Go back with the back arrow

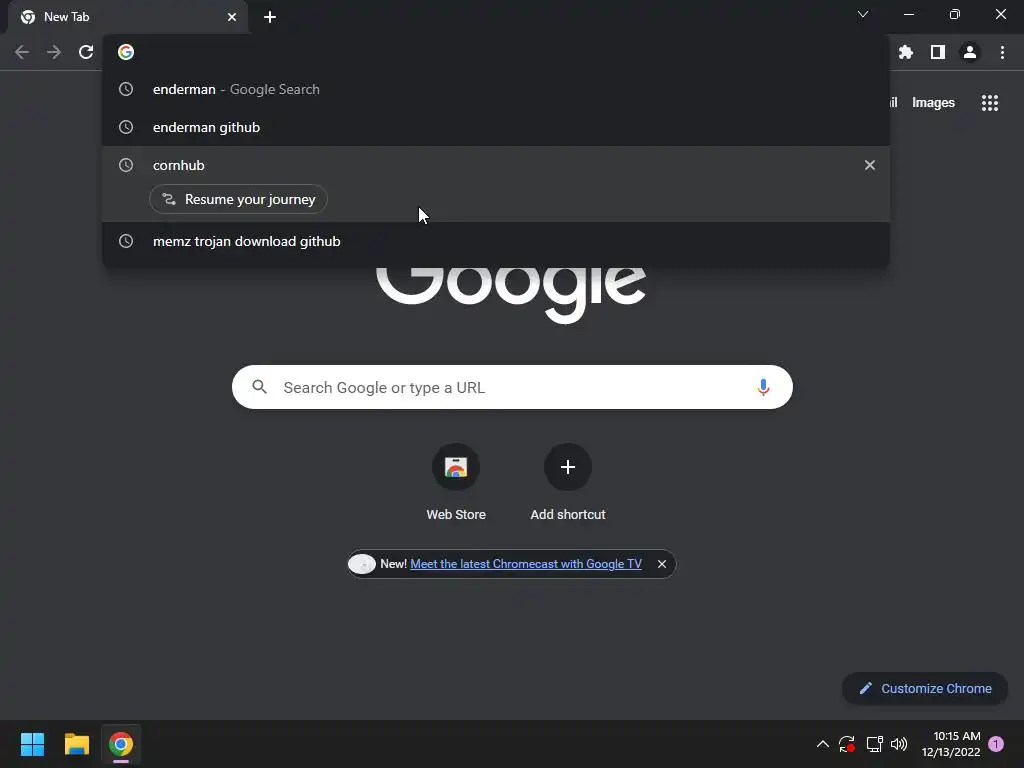22,52
